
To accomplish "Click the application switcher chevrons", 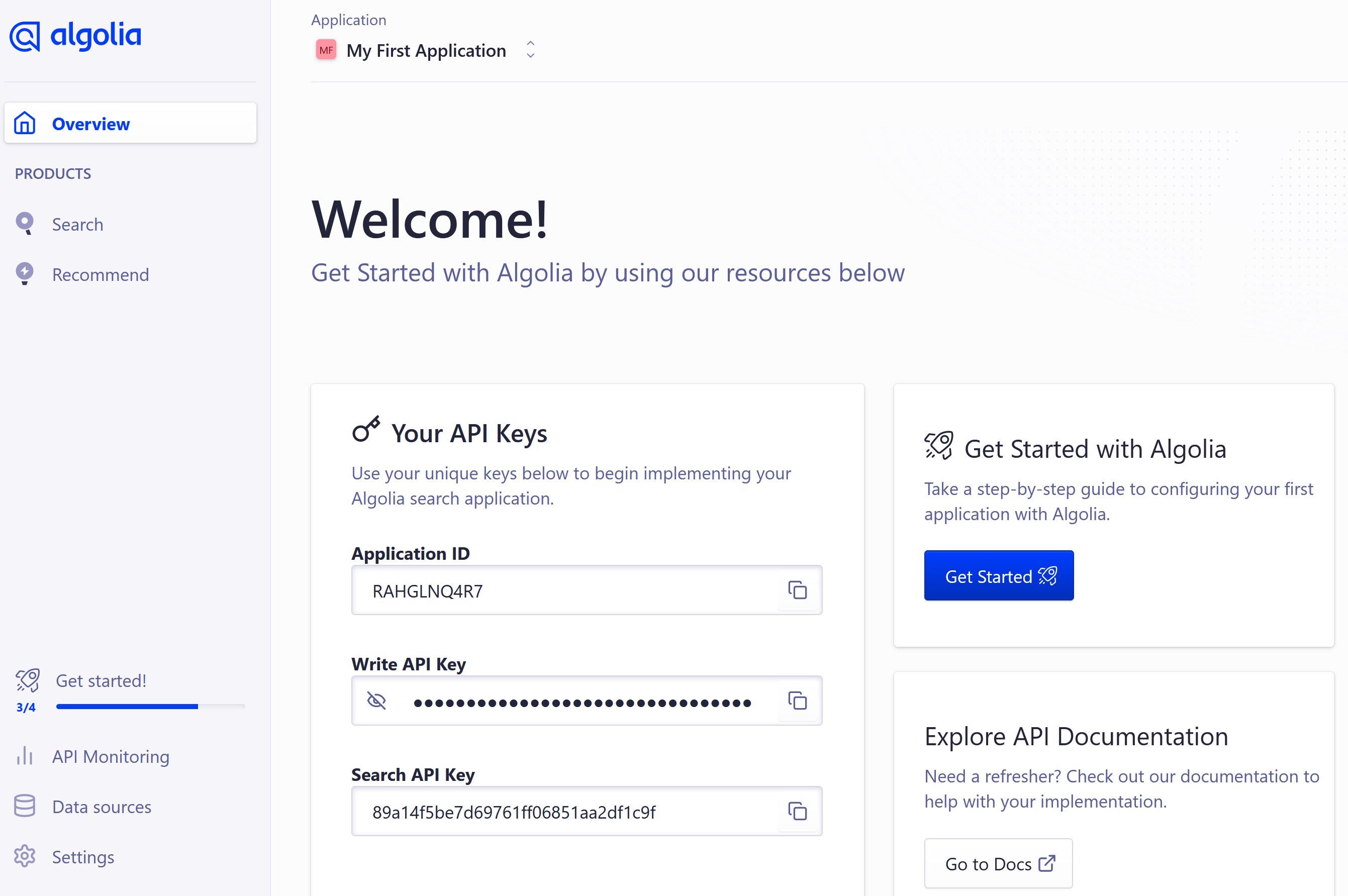I will coord(530,50).
